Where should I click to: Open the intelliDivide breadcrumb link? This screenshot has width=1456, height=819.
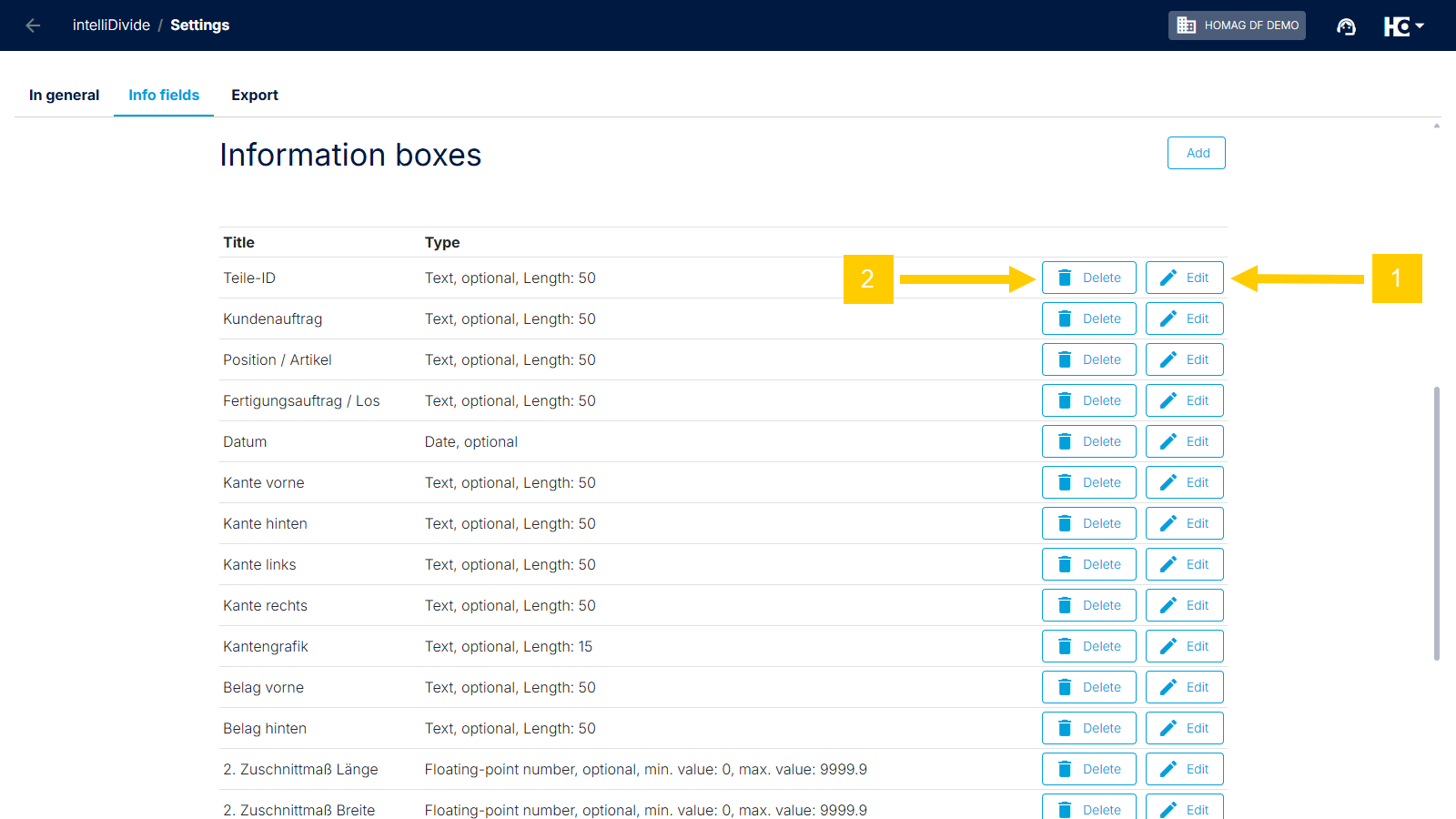(111, 25)
